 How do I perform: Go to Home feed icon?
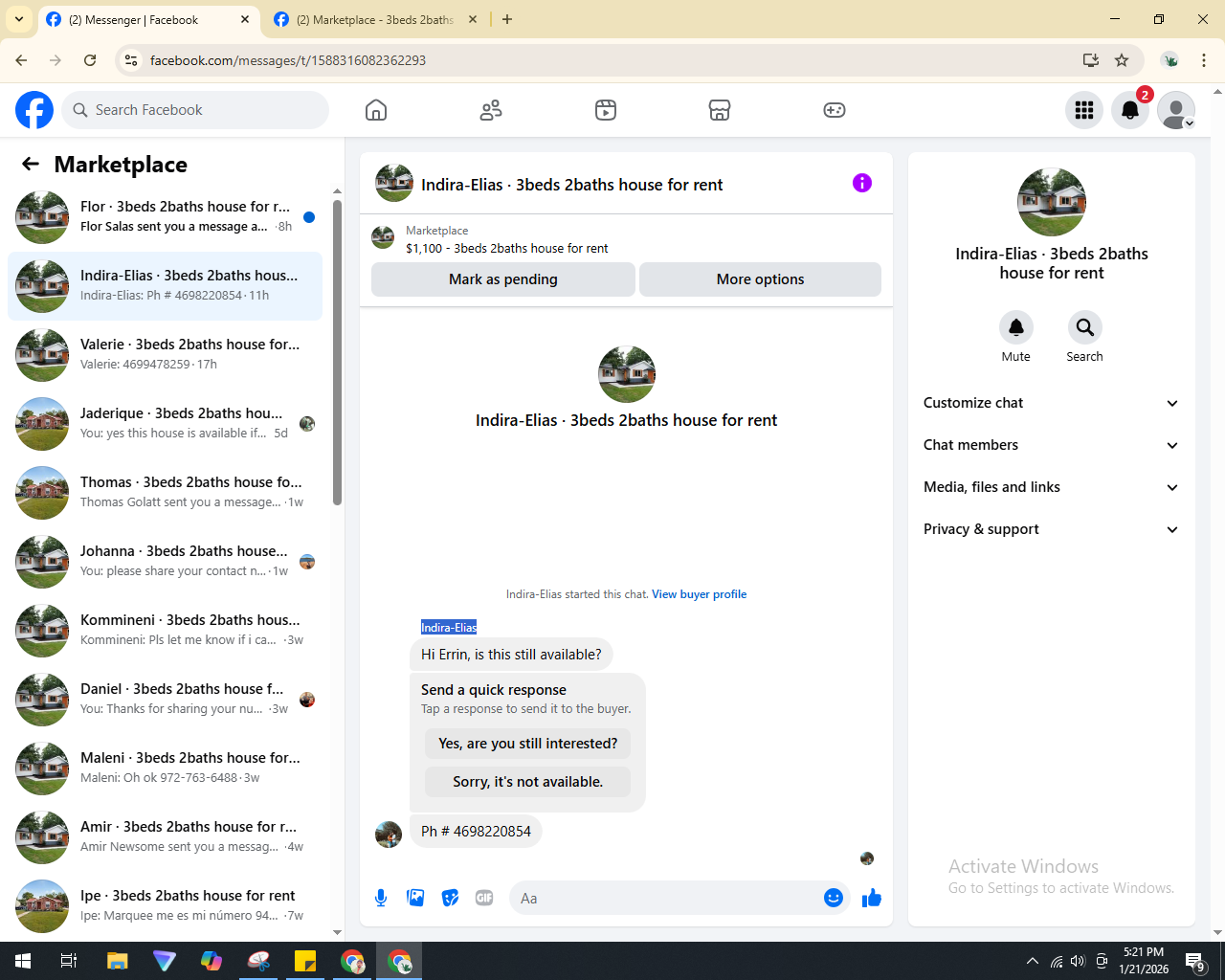coord(376,110)
